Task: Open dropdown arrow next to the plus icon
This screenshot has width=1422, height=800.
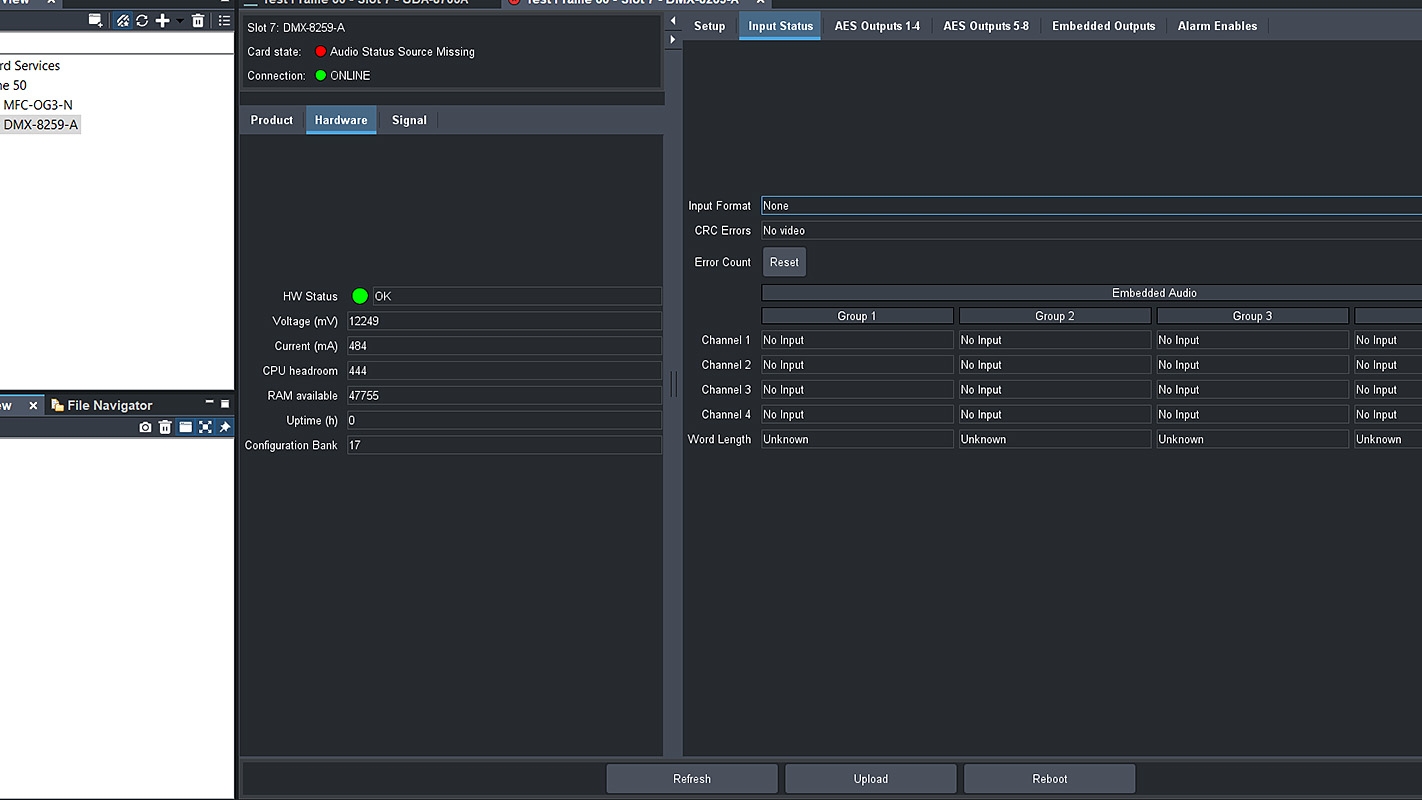Action: [180, 21]
